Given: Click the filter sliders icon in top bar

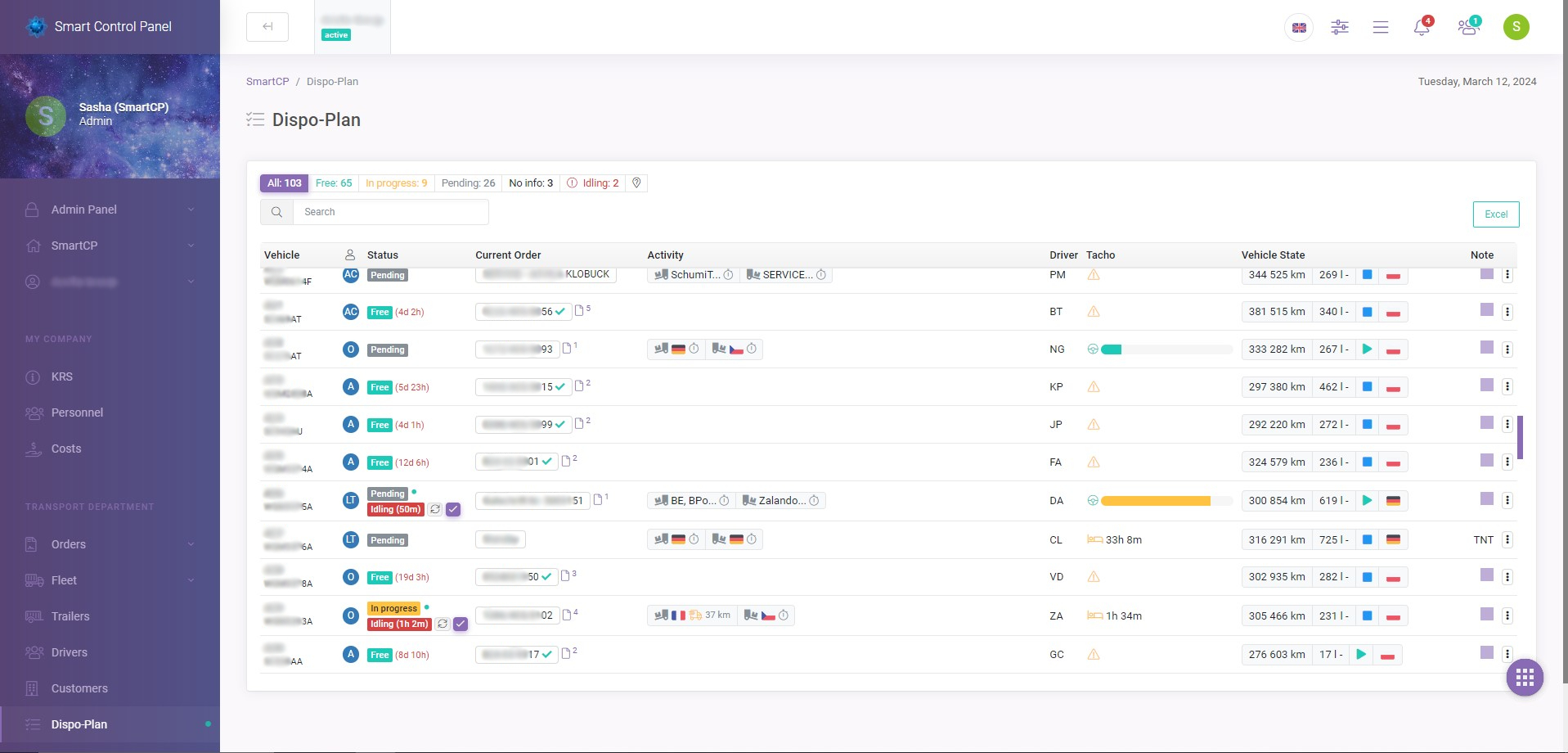Looking at the screenshot, I should point(1339,27).
